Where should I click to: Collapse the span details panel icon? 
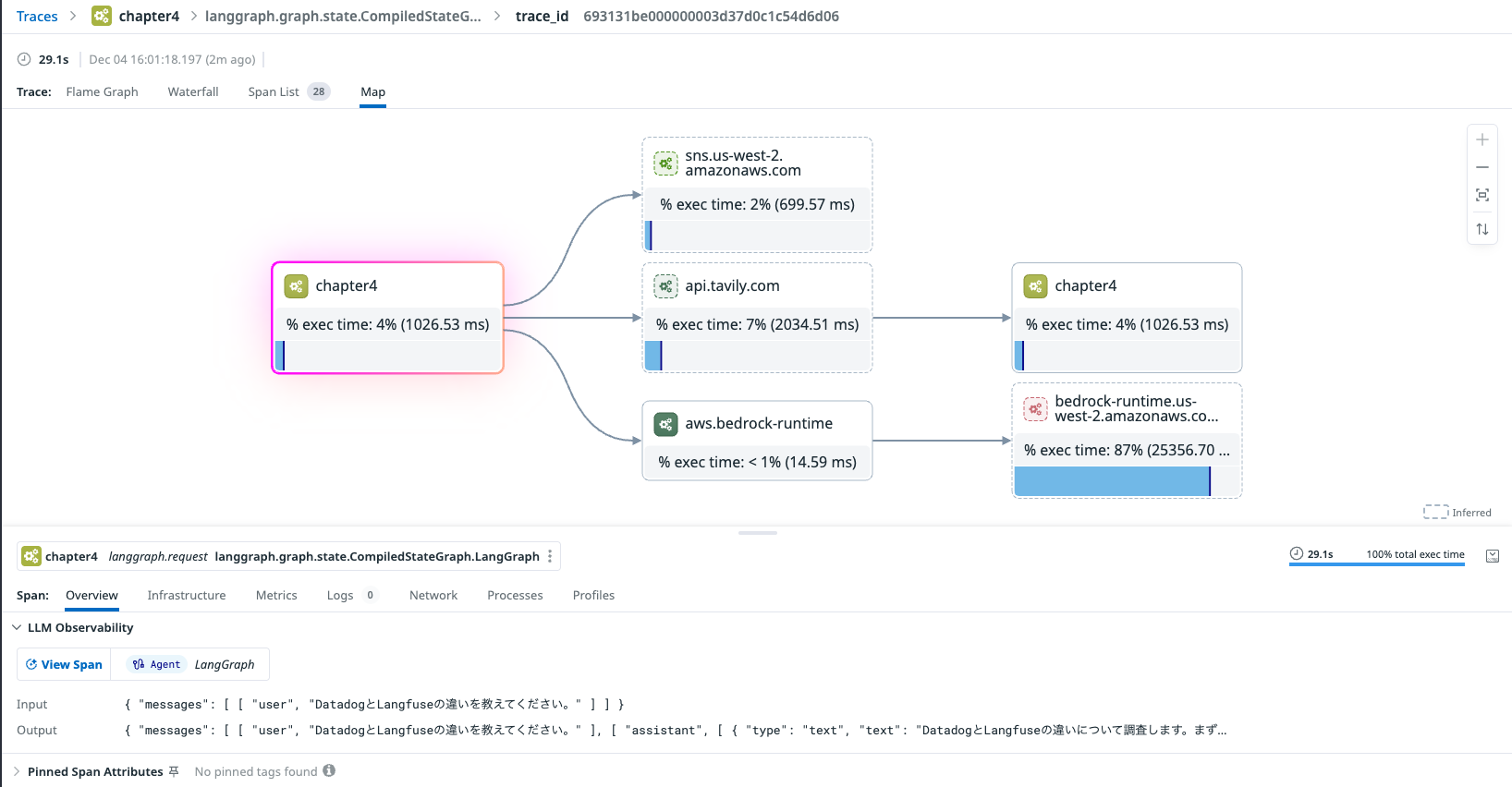tap(1493, 555)
